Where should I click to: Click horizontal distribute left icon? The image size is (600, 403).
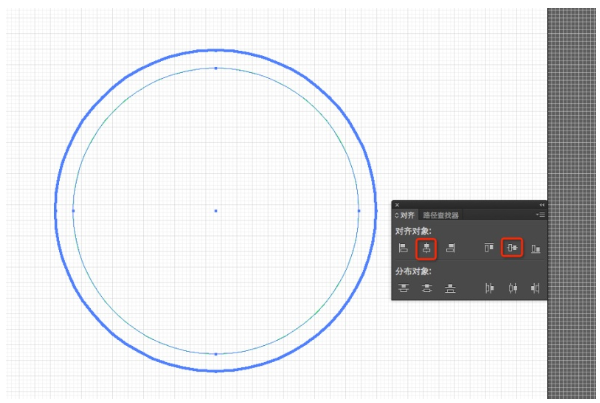[x=489, y=288]
